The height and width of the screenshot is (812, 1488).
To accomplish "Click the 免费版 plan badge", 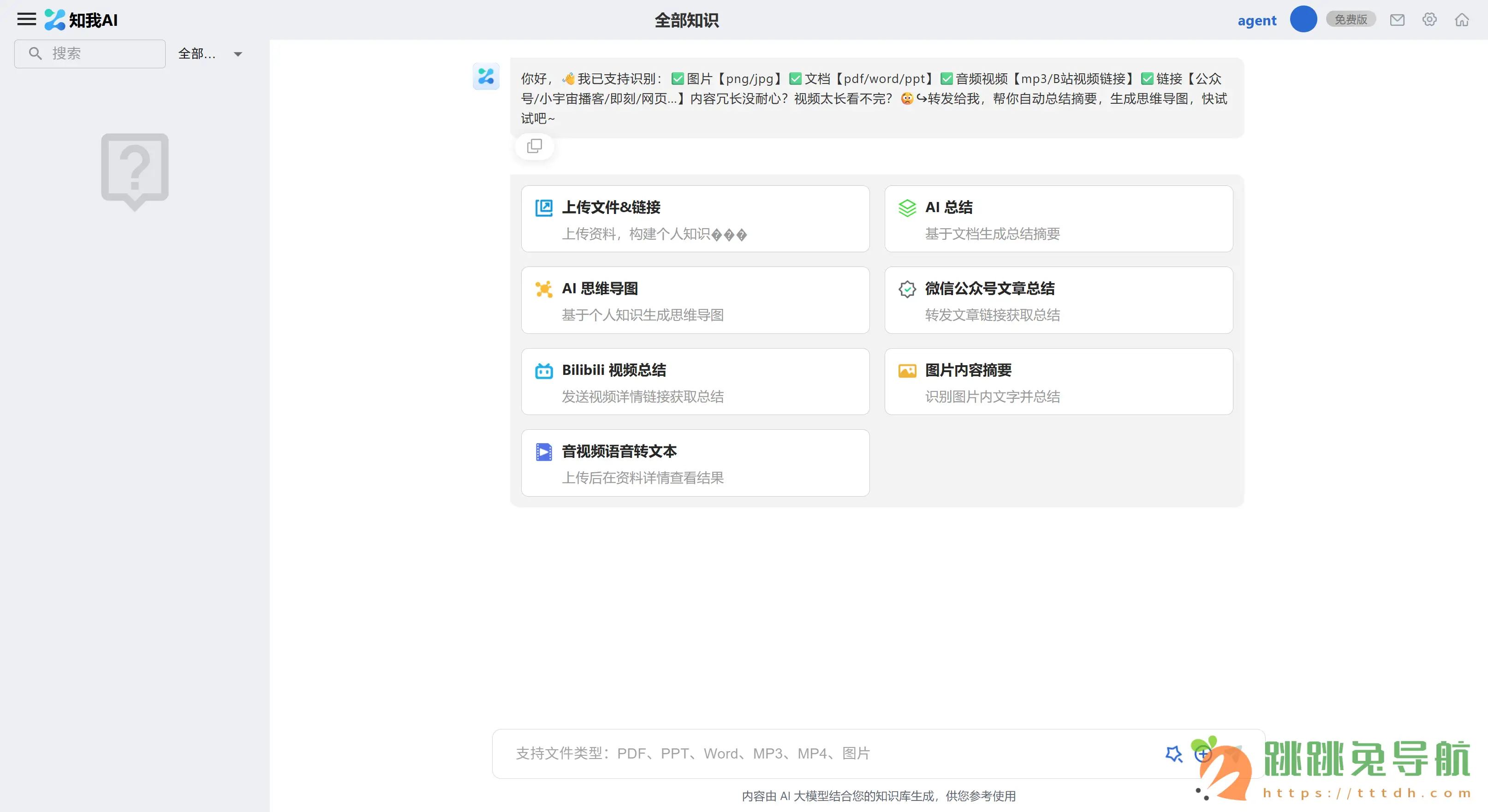I will tap(1351, 20).
